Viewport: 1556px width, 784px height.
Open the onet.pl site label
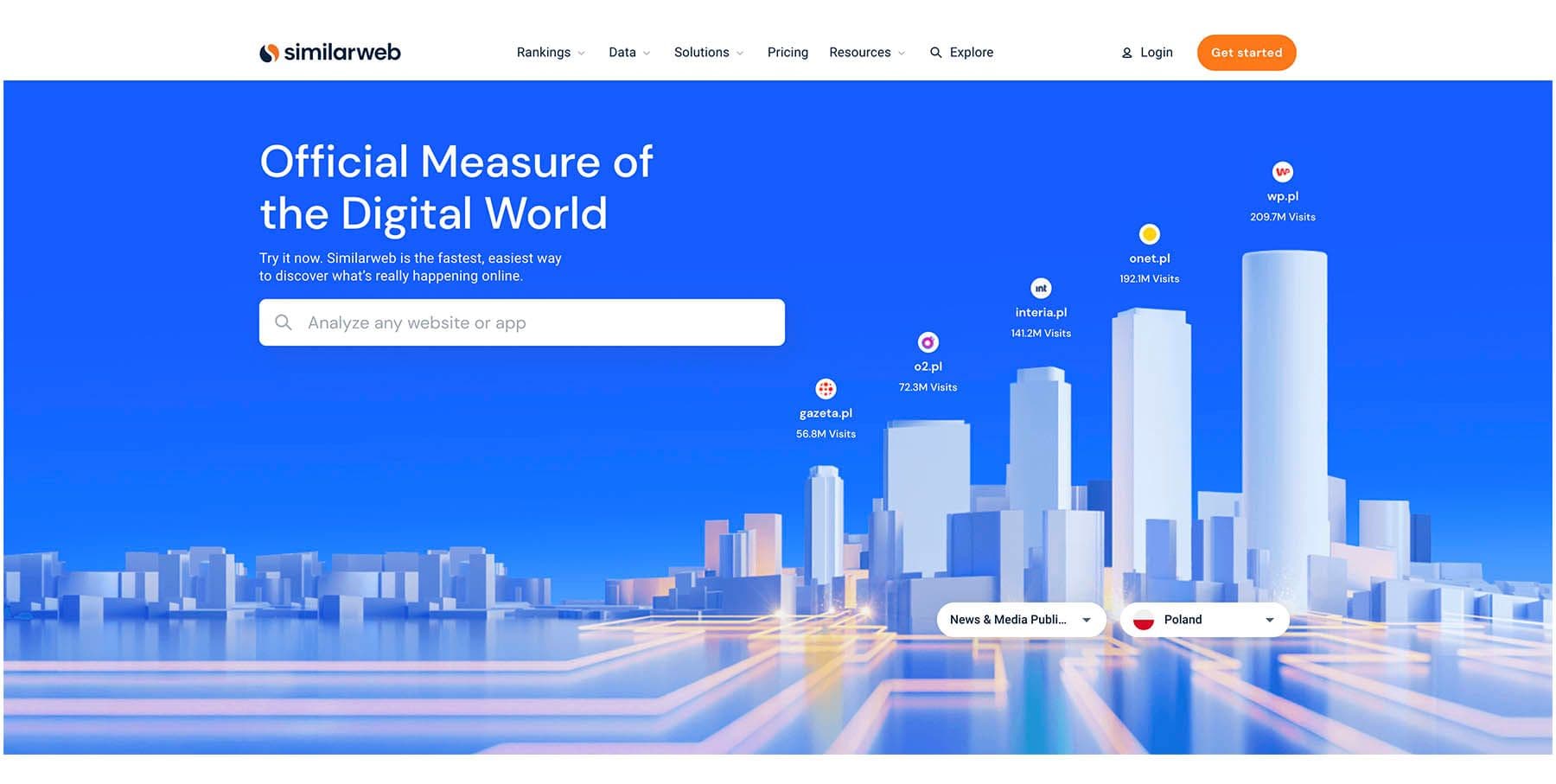[x=1149, y=258]
